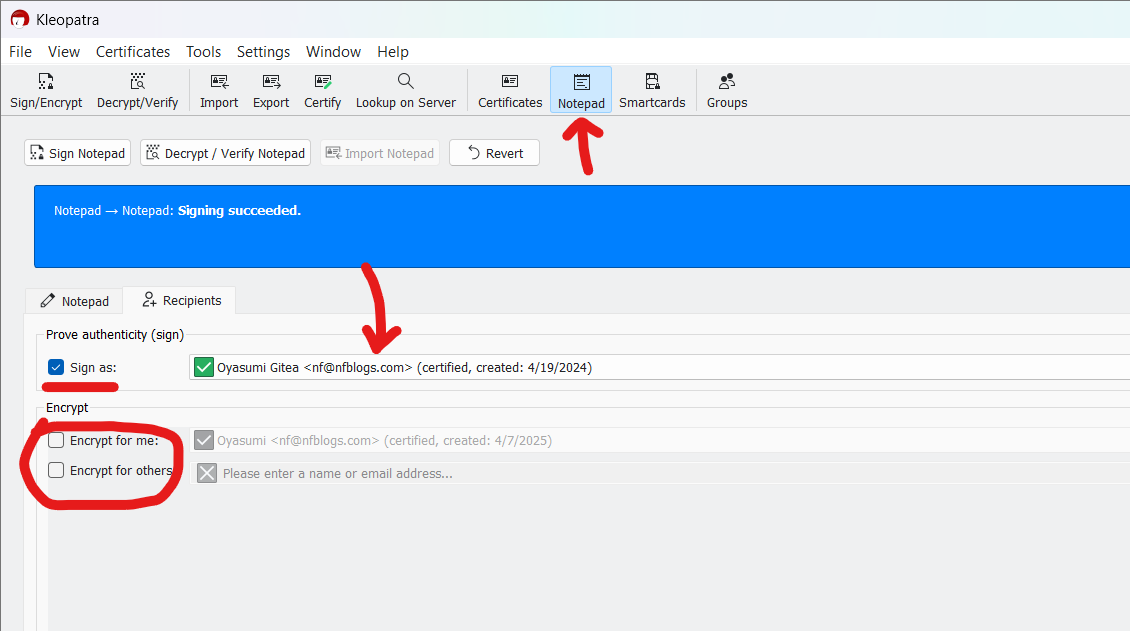
Task: Open the Smartcards view
Action: point(652,90)
